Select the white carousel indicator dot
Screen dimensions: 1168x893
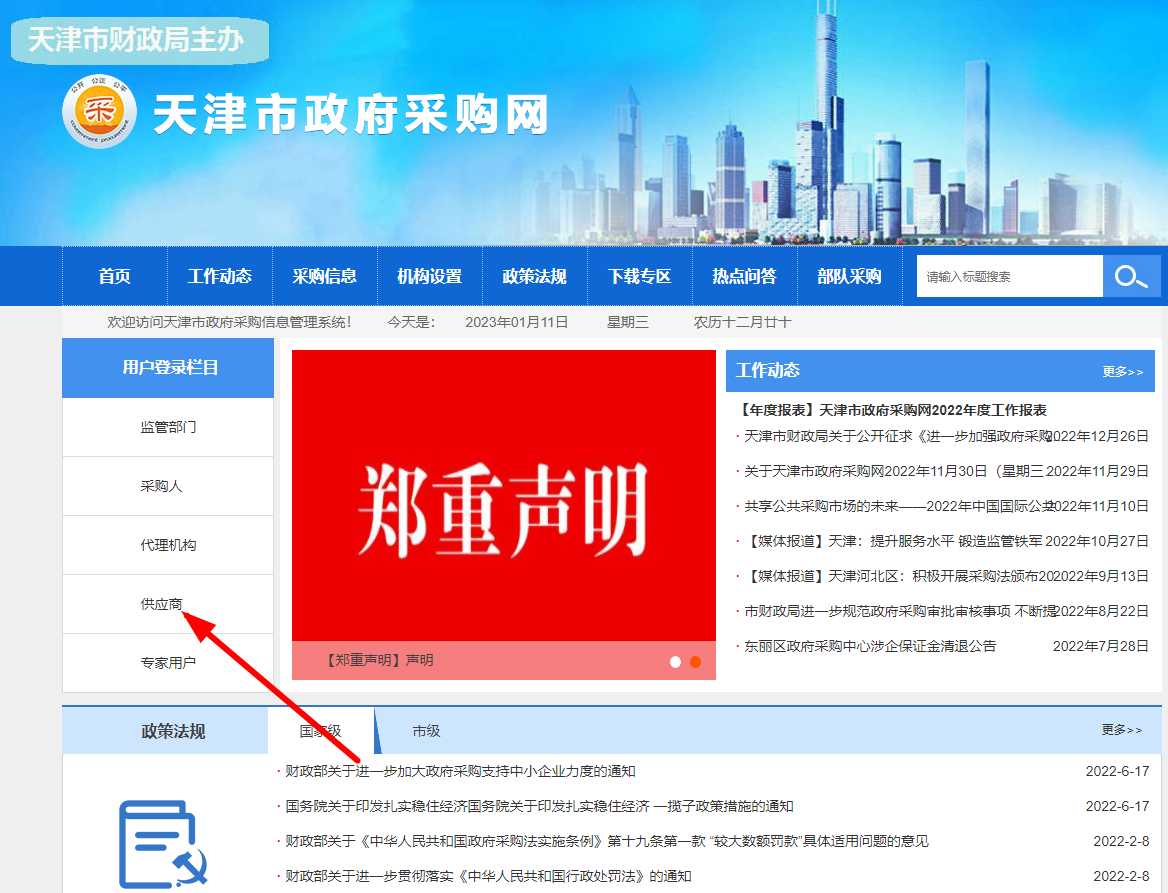coord(676,662)
